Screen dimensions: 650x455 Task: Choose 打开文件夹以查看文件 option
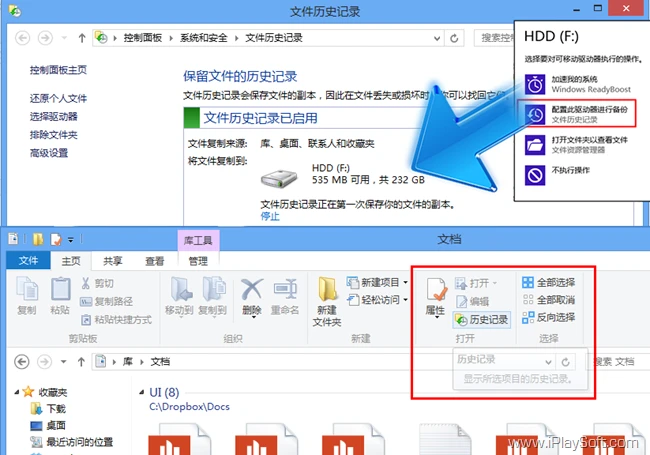pyautogui.click(x=577, y=145)
